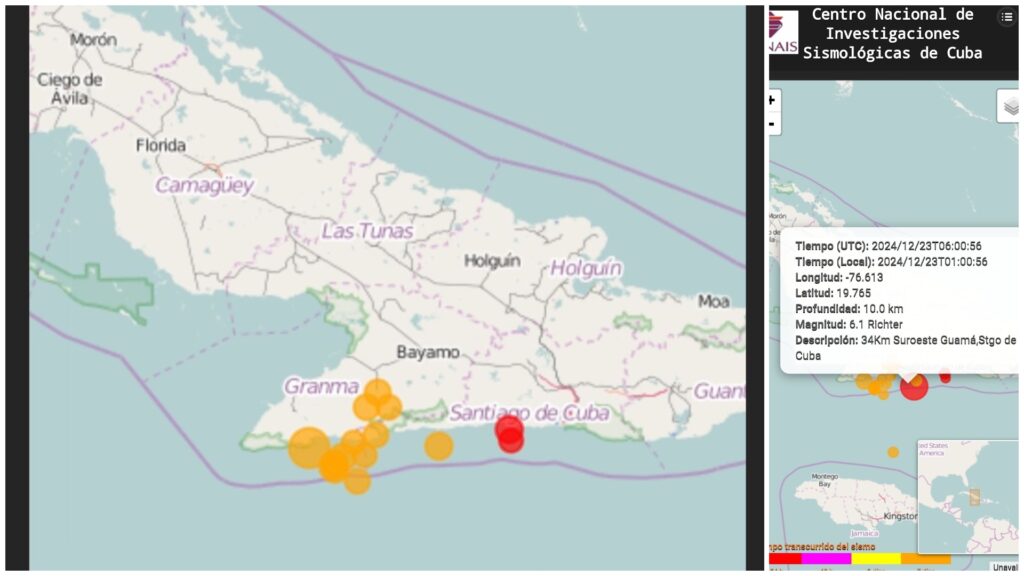The height and width of the screenshot is (576, 1024).
Task: Zoom out using the minus button
Action: 771,122
